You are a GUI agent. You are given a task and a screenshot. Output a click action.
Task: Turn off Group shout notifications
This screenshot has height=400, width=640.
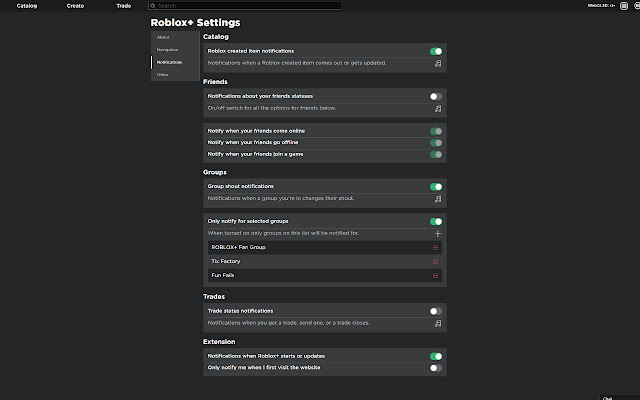click(x=435, y=186)
